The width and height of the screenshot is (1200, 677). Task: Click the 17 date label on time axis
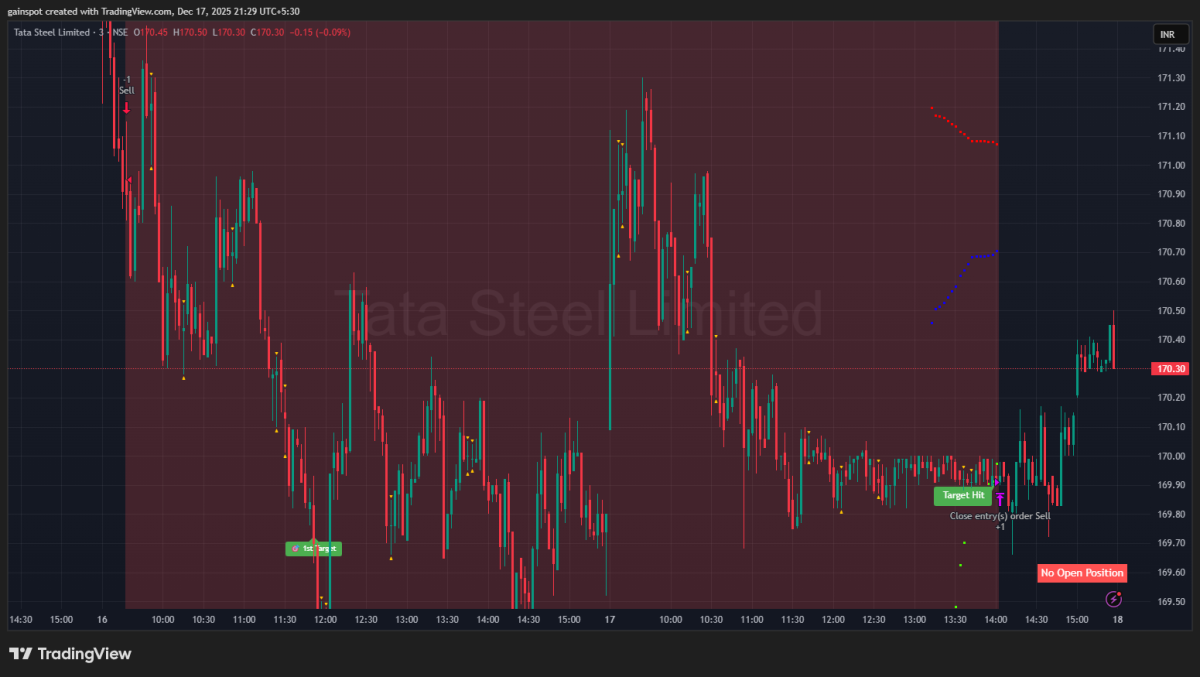point(609,620)
